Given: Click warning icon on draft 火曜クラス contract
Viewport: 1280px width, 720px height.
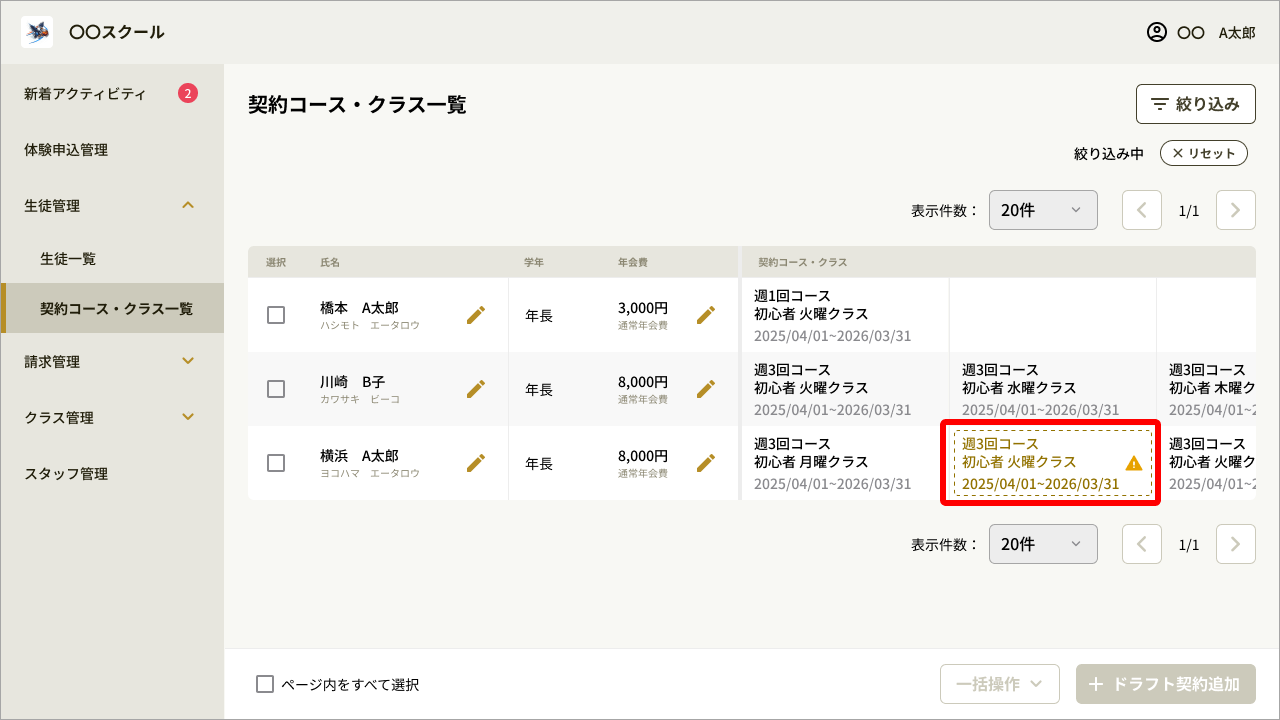Looking at the screenshot, I should pyautogui.click(x=1133, y=463).
